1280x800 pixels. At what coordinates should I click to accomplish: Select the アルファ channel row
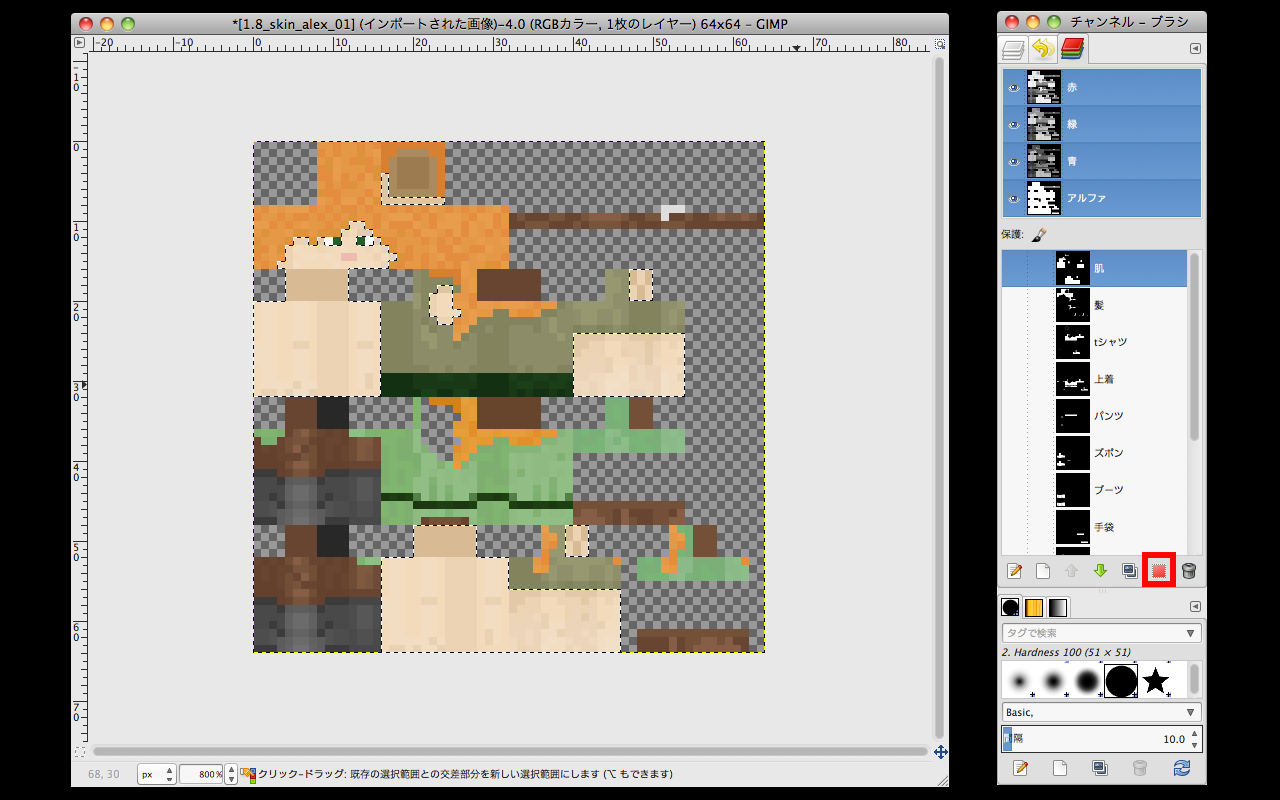(1102, 198)
